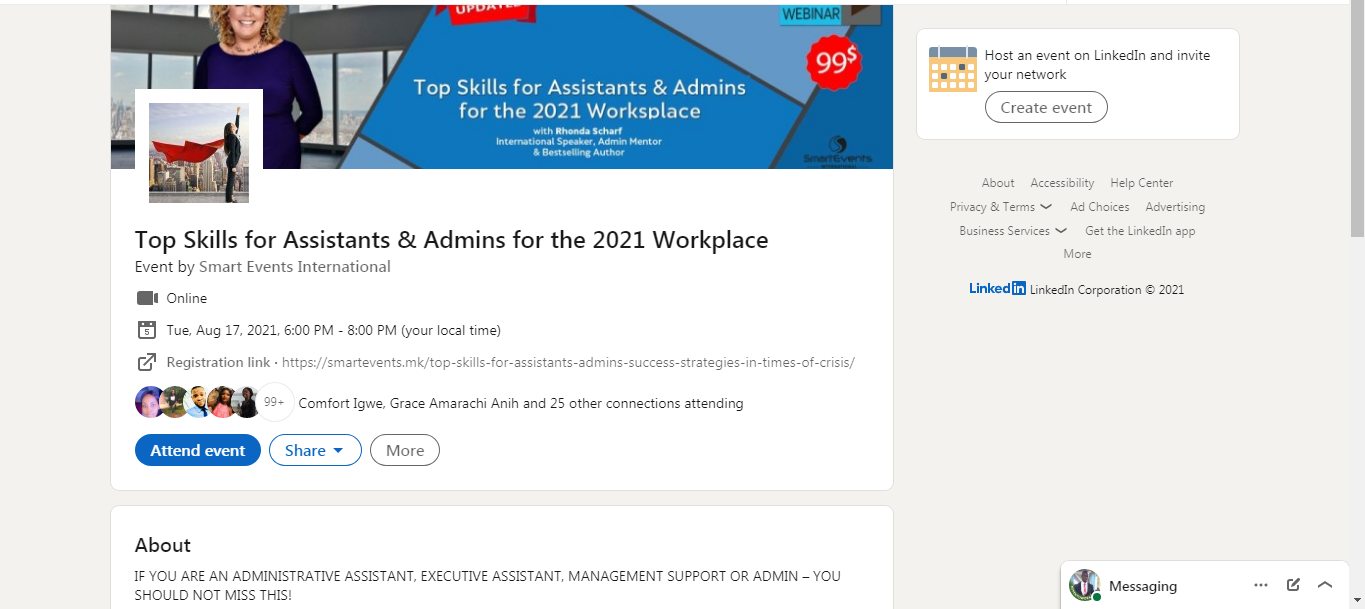Expand Business Services menu
This screenshot has width=1365, height=609.
pos(1012,231)
